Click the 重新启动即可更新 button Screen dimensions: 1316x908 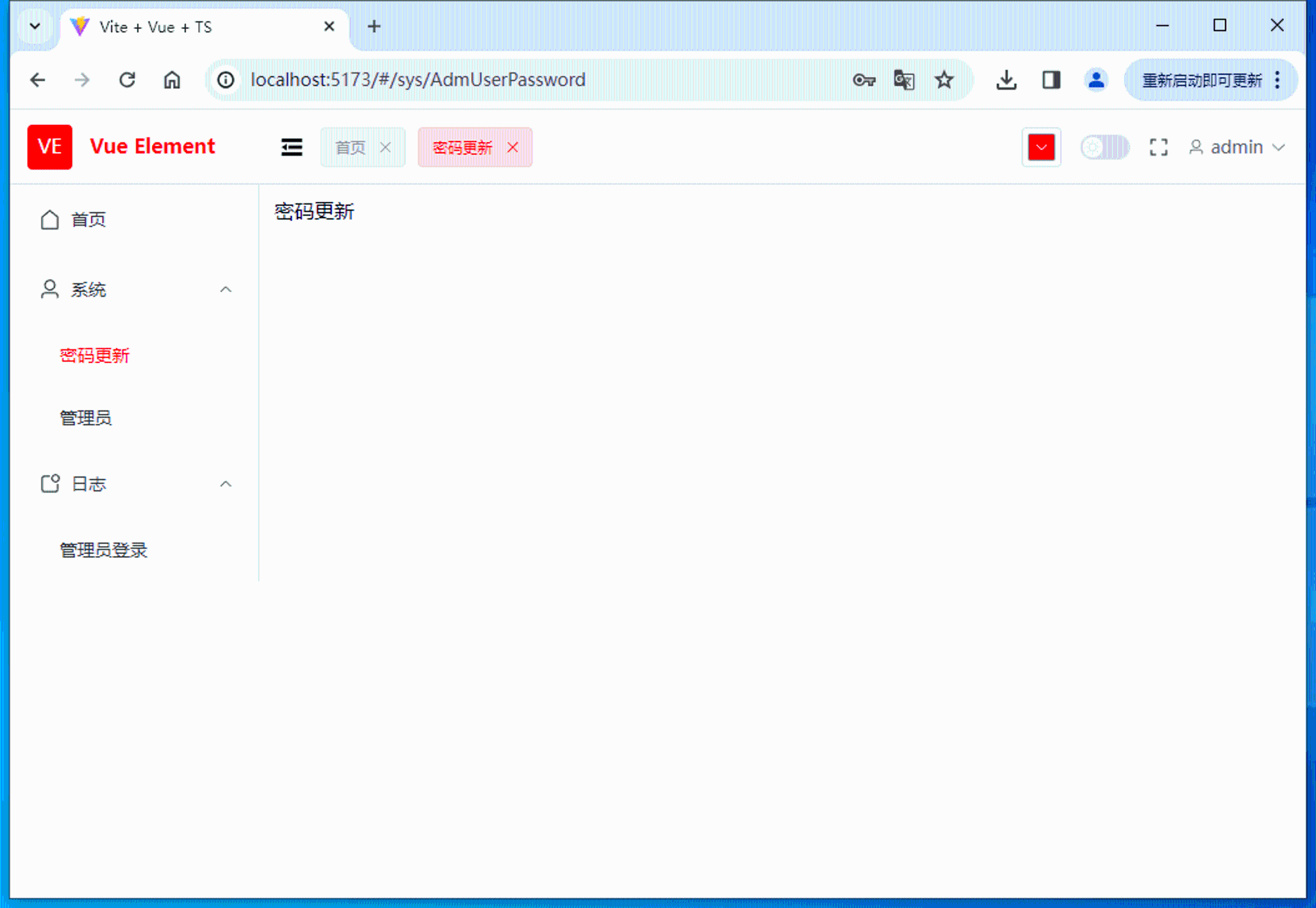coord(1202,80)
